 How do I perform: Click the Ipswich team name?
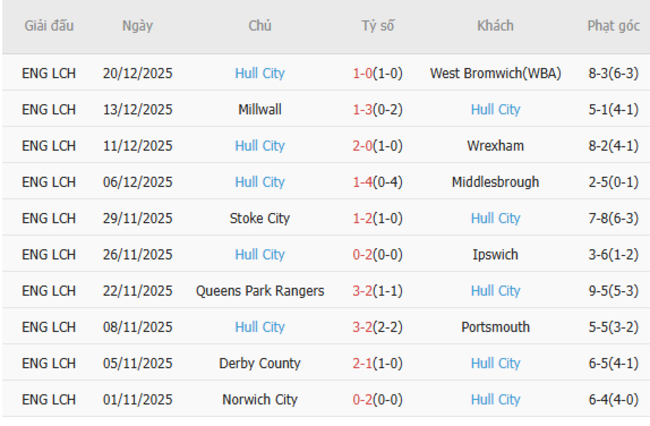tap(495, 254)
